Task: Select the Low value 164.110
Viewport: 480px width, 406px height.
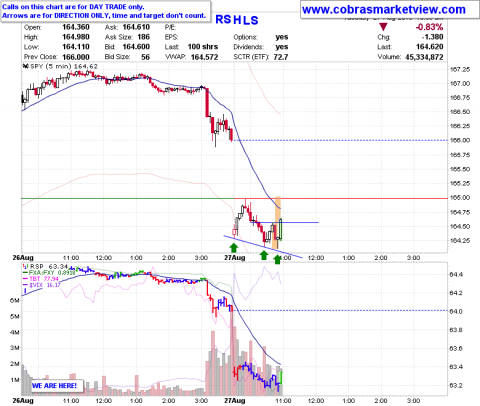Action: pos(76,47)
